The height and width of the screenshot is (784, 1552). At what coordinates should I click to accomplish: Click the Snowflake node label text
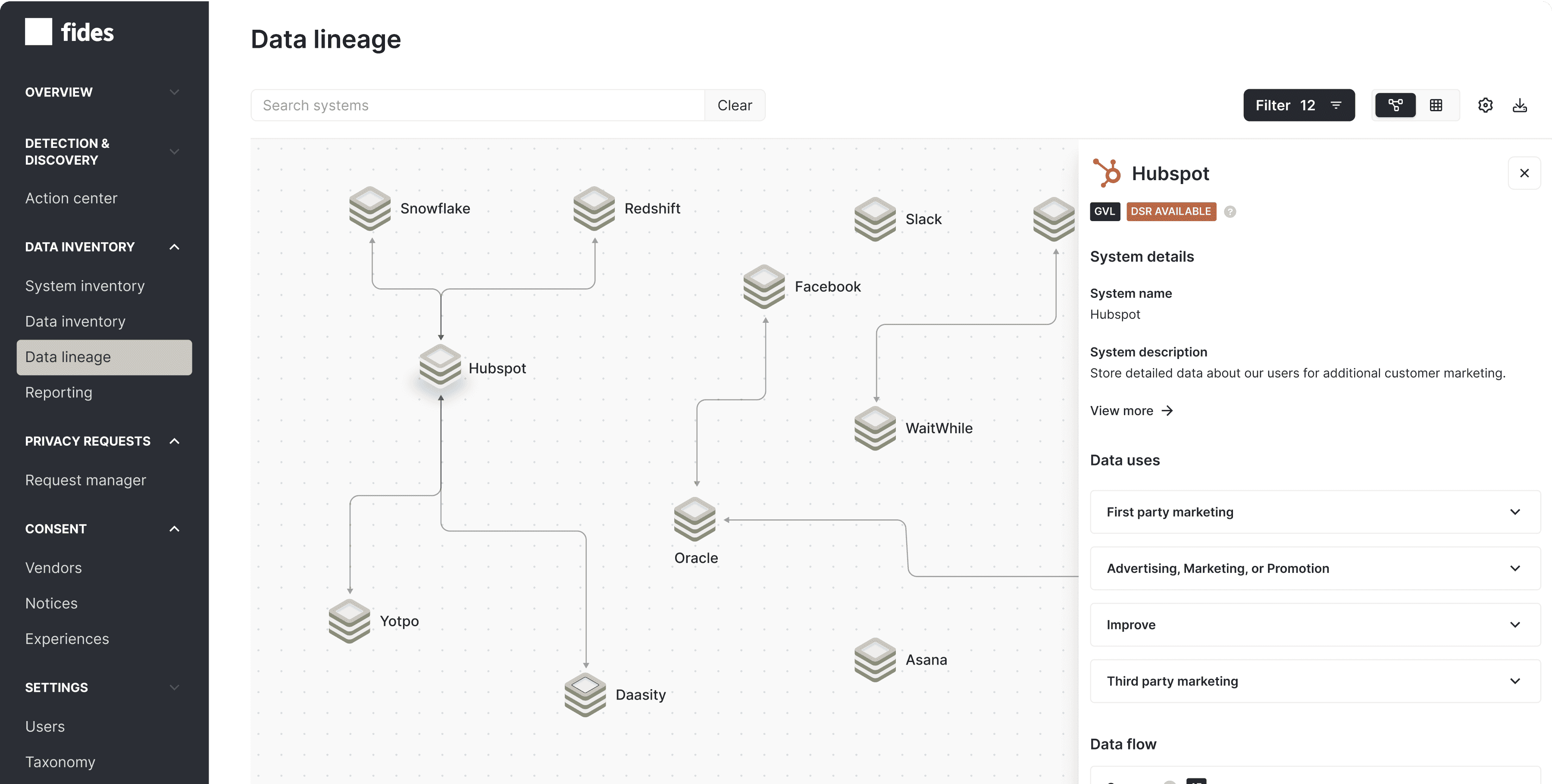435,208
